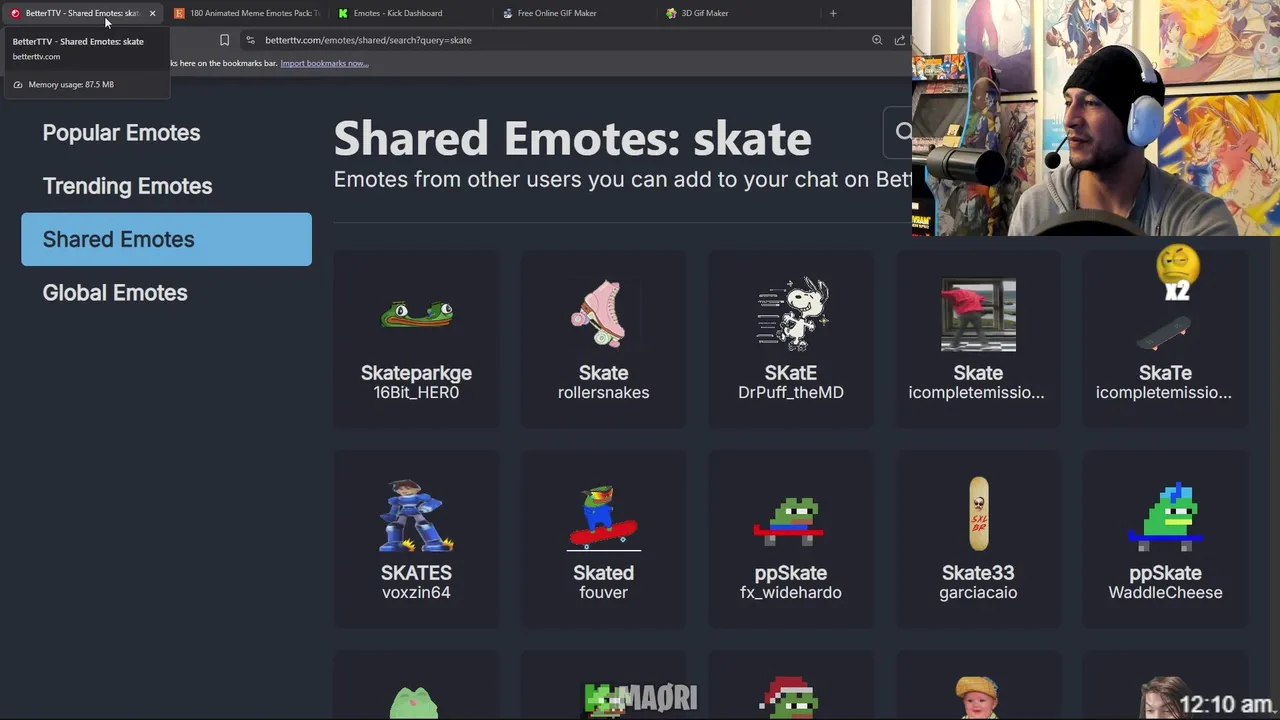Open the baby with hat emote in bottom row
Screen dimensions: 1280x720
tap(978, 685)
